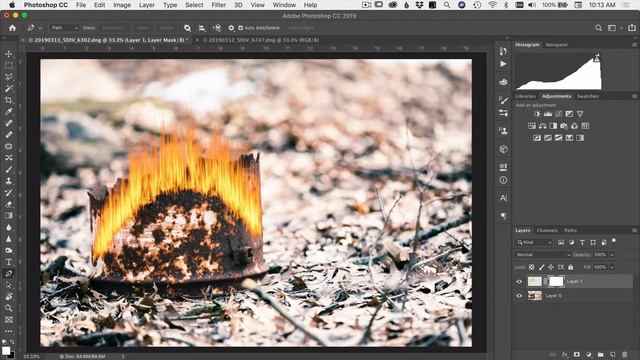The width and height of the screenshot is (640, 360).
Task: Open the Opacity slider dropdown
Action: (612, 255)
